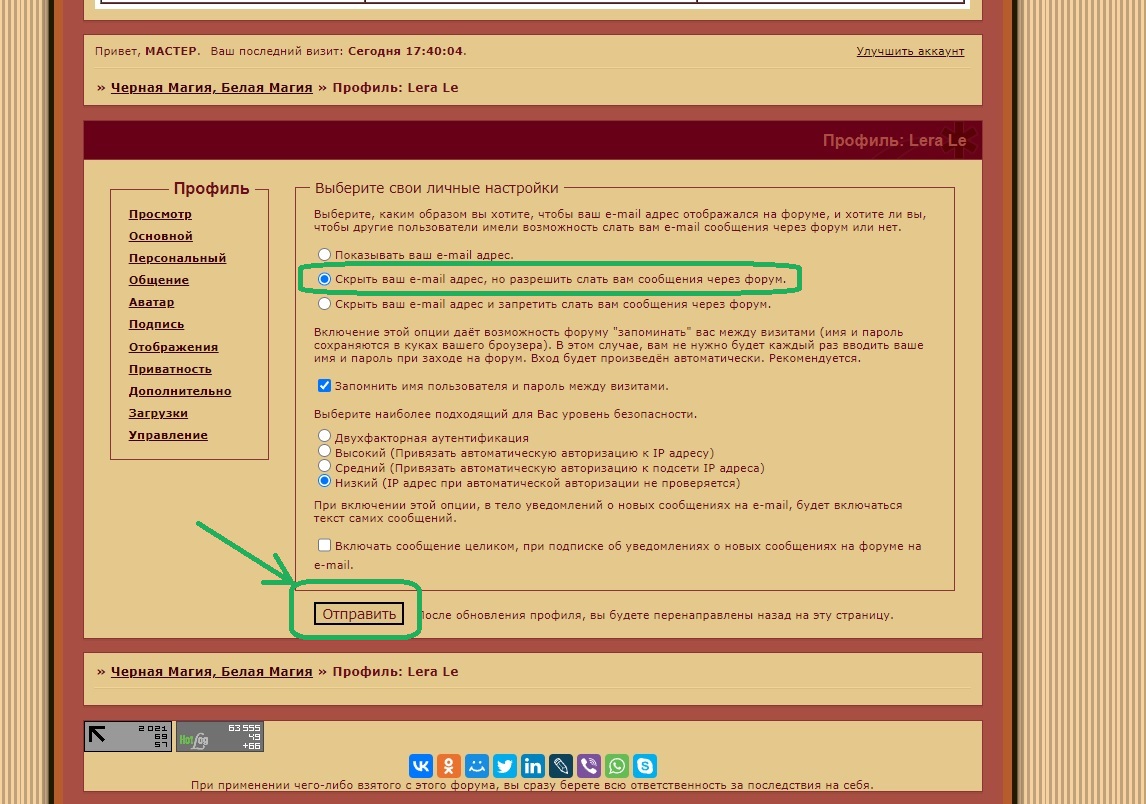Select hide e-mail and forbid forum messages
This screenshot has width=1146, height=804.
(325, 303)
